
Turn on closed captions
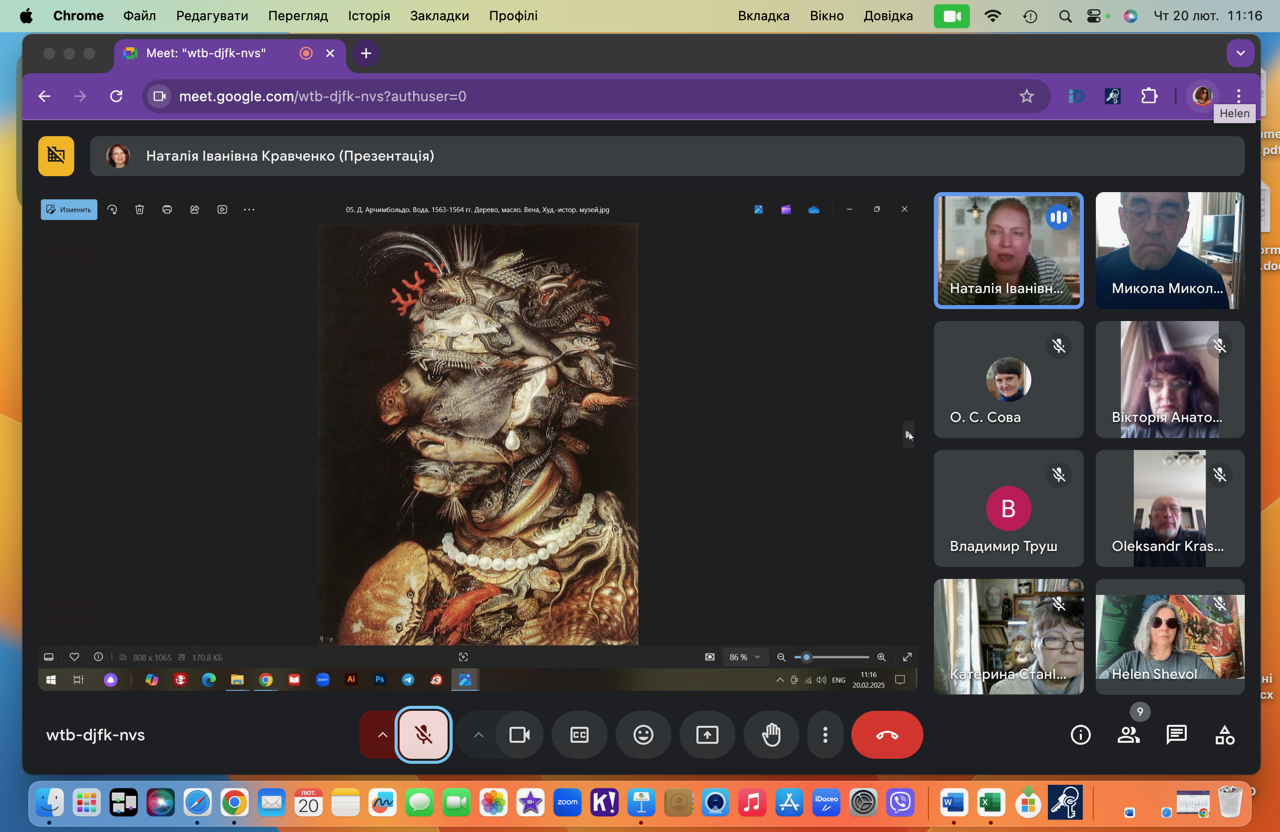[x=579, y=735]
